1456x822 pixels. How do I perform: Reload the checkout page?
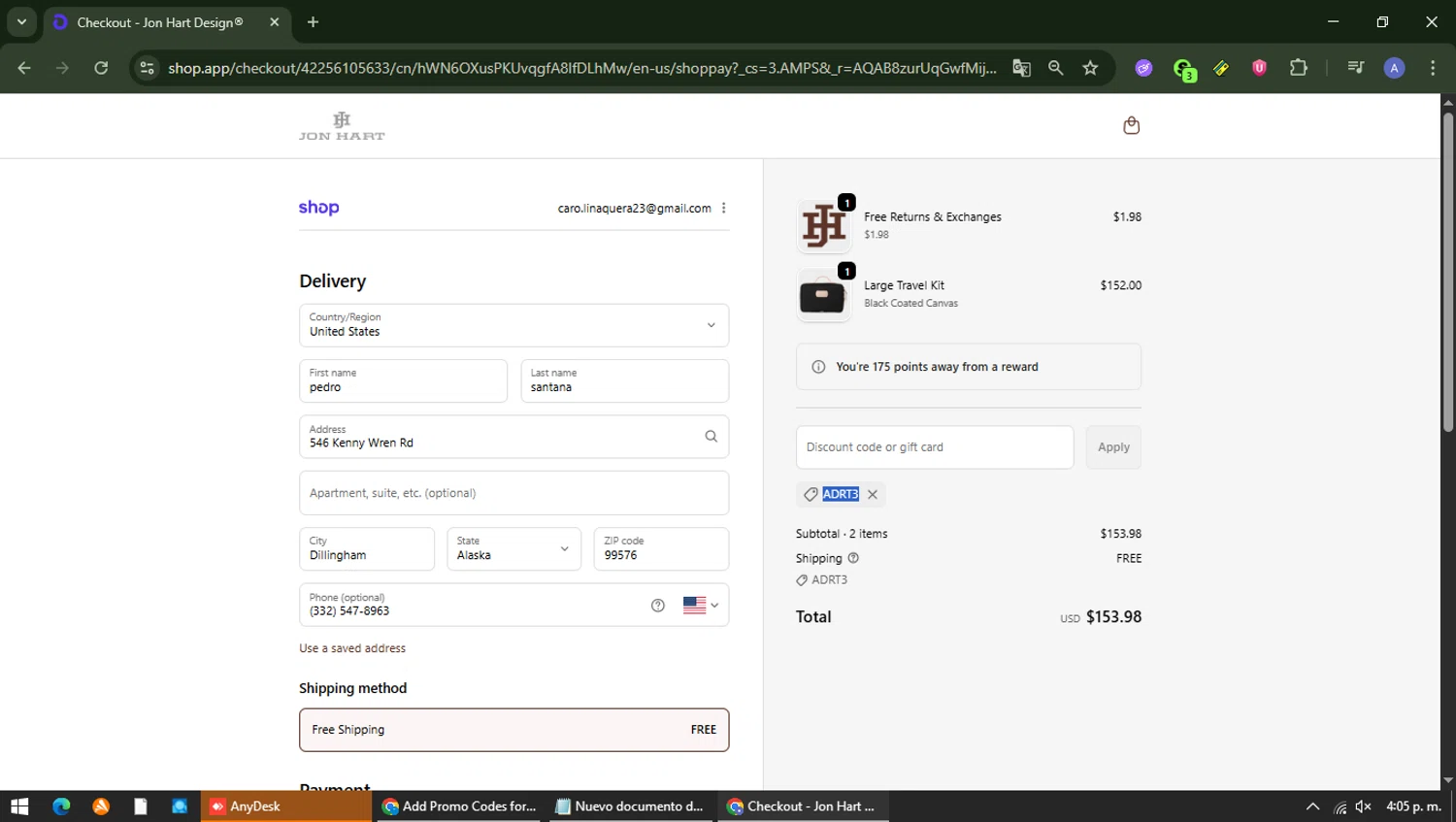tap(101, 68)
